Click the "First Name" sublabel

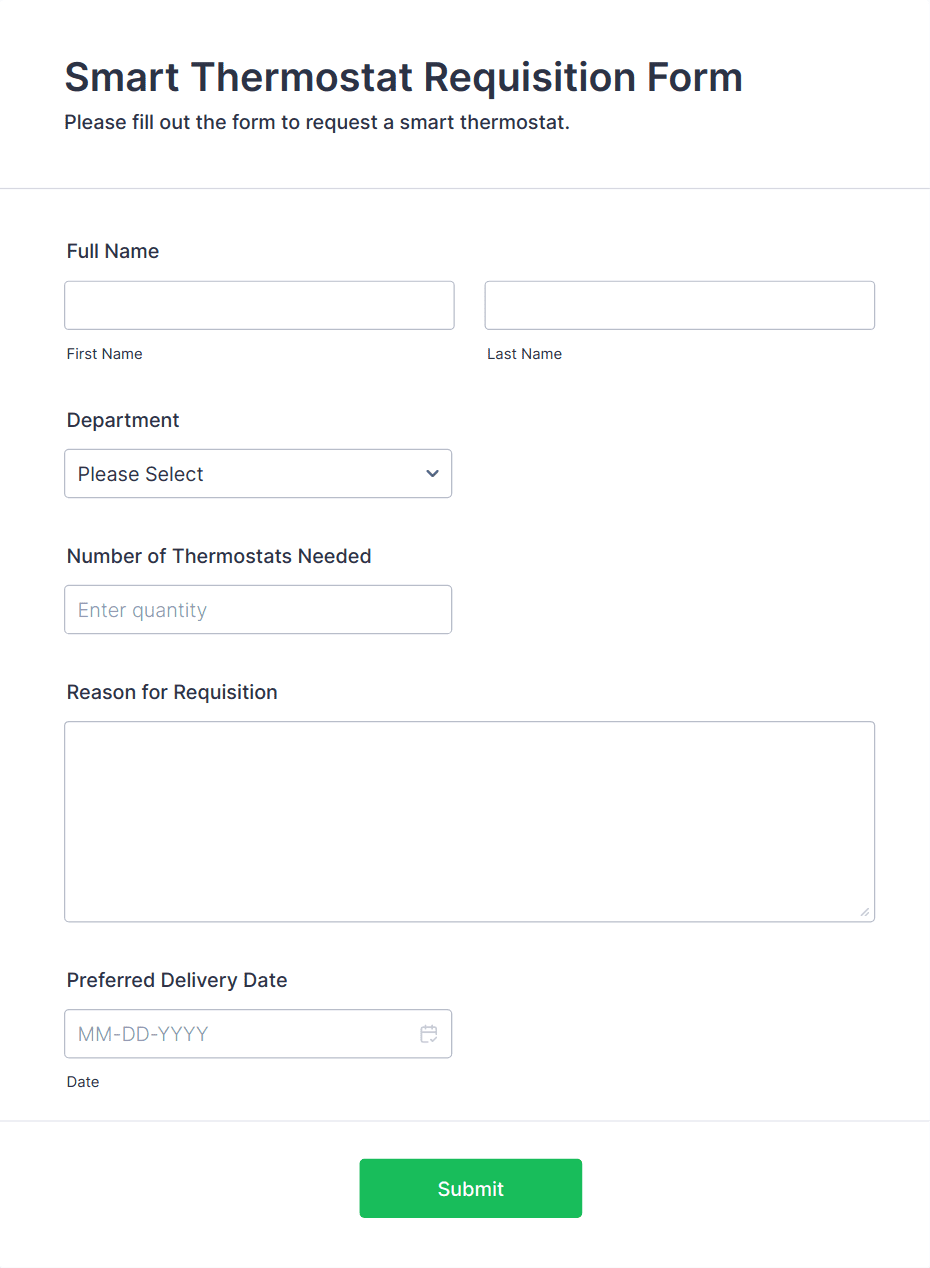click(105, 354)
